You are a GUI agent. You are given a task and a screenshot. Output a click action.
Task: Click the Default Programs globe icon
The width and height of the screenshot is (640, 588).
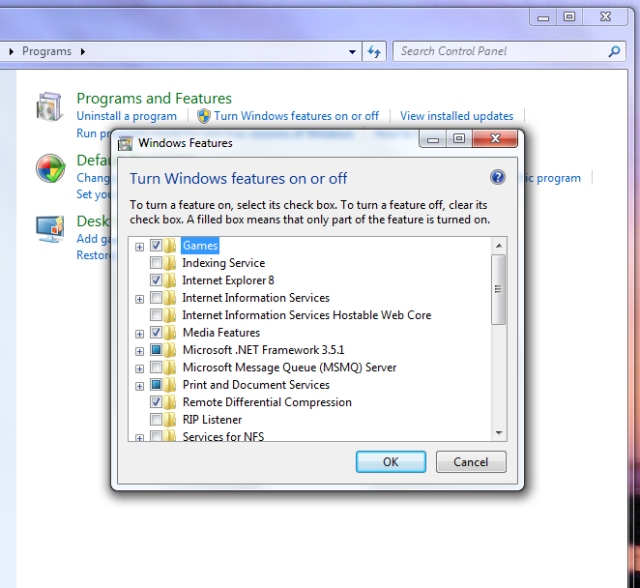click(50, 168)
